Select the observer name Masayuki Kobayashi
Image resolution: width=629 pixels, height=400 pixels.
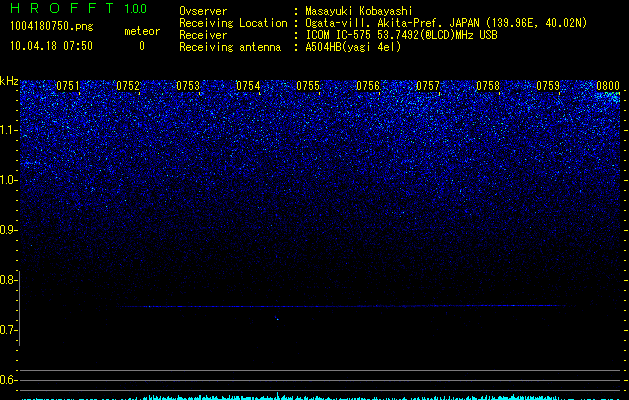pos(359,11)
